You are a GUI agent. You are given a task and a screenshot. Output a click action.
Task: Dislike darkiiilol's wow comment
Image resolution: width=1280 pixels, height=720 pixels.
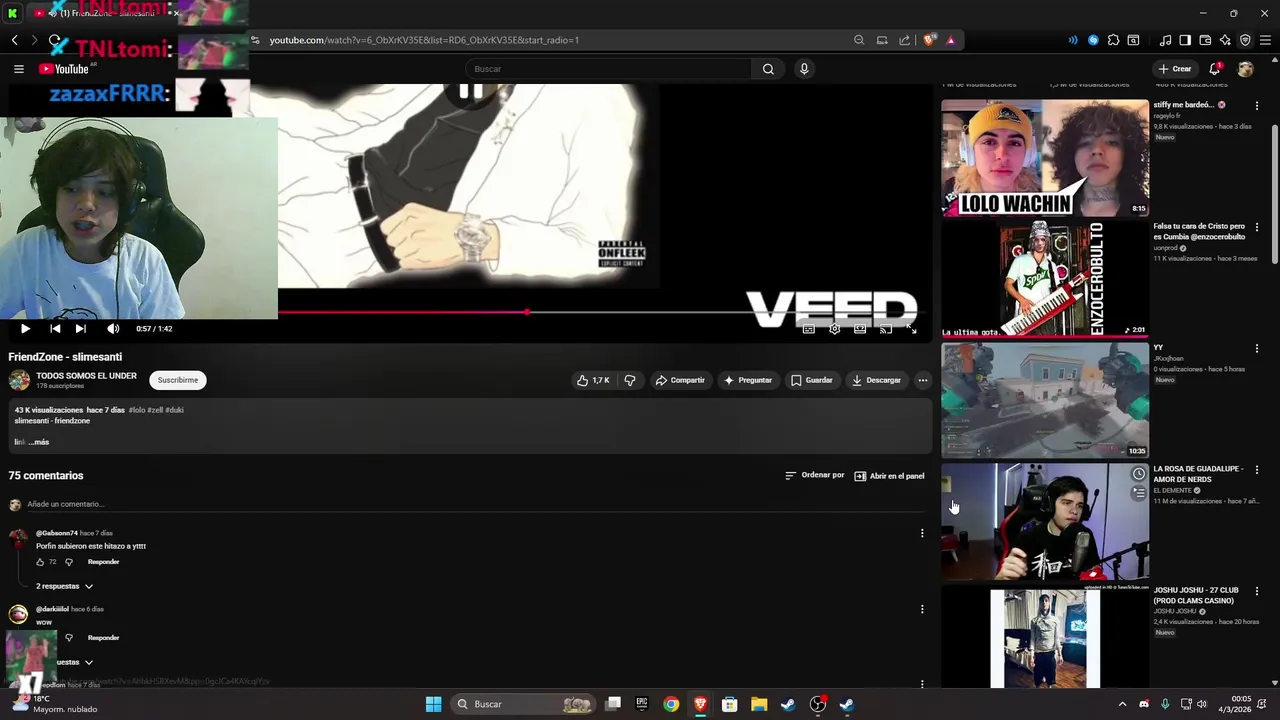[x=69, y=638]
